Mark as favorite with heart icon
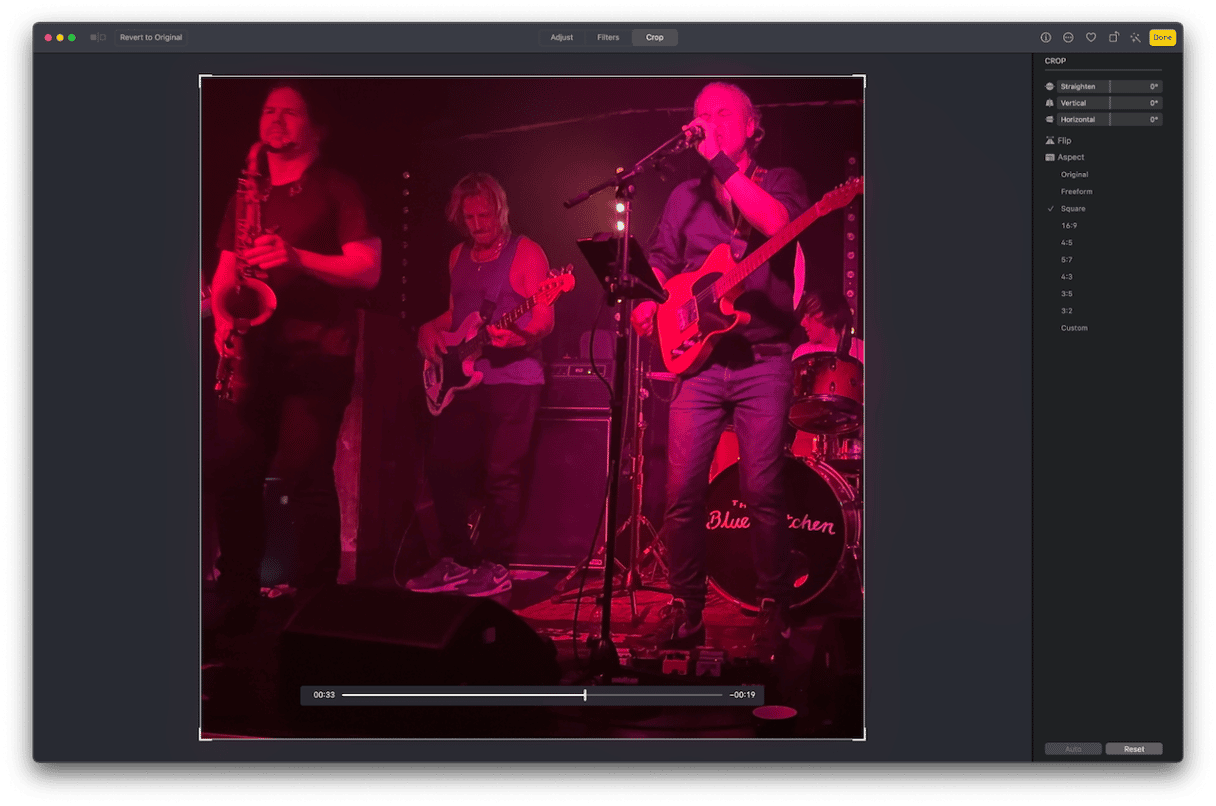Viewport: 1216px width, 806px height. (1091, 37)
